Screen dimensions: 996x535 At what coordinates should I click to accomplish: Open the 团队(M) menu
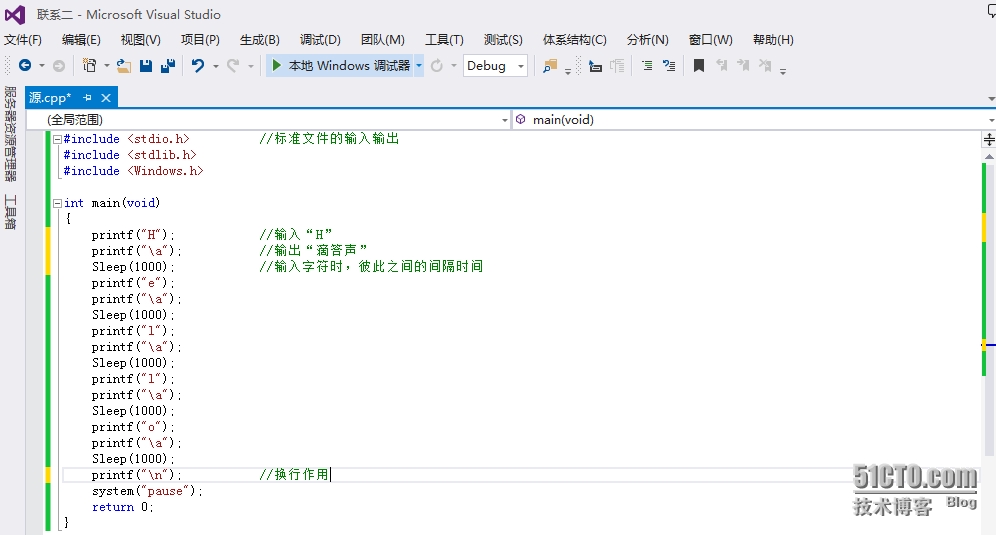click(382, 40)
